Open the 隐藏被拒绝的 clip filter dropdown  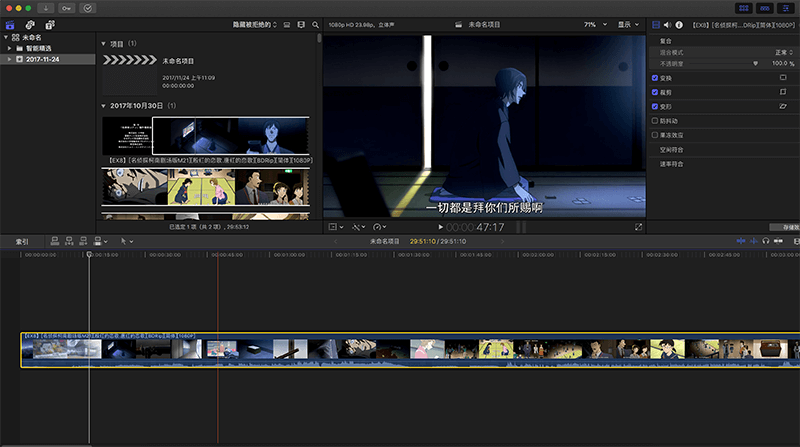pyautogui.click(x=255, y=24)
